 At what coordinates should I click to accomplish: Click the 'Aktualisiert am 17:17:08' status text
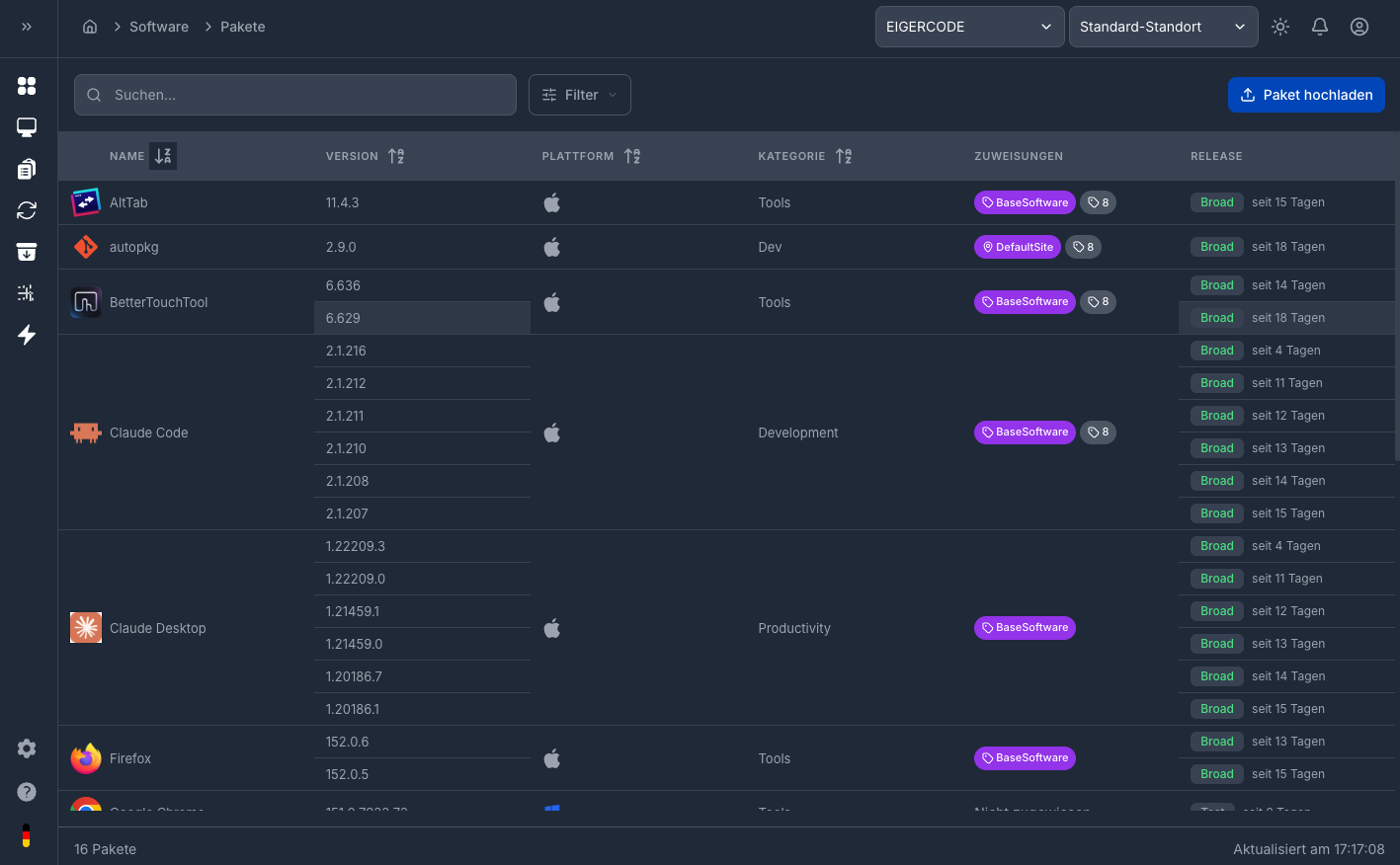pyautogui.click(x=1309, y=849)
